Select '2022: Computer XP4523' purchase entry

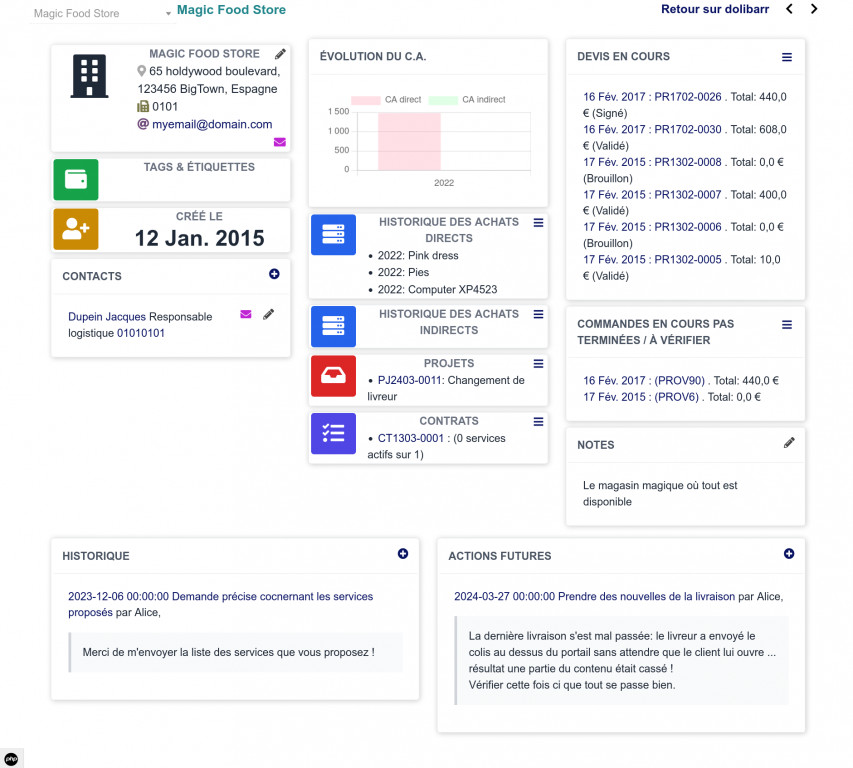[437, 289]
